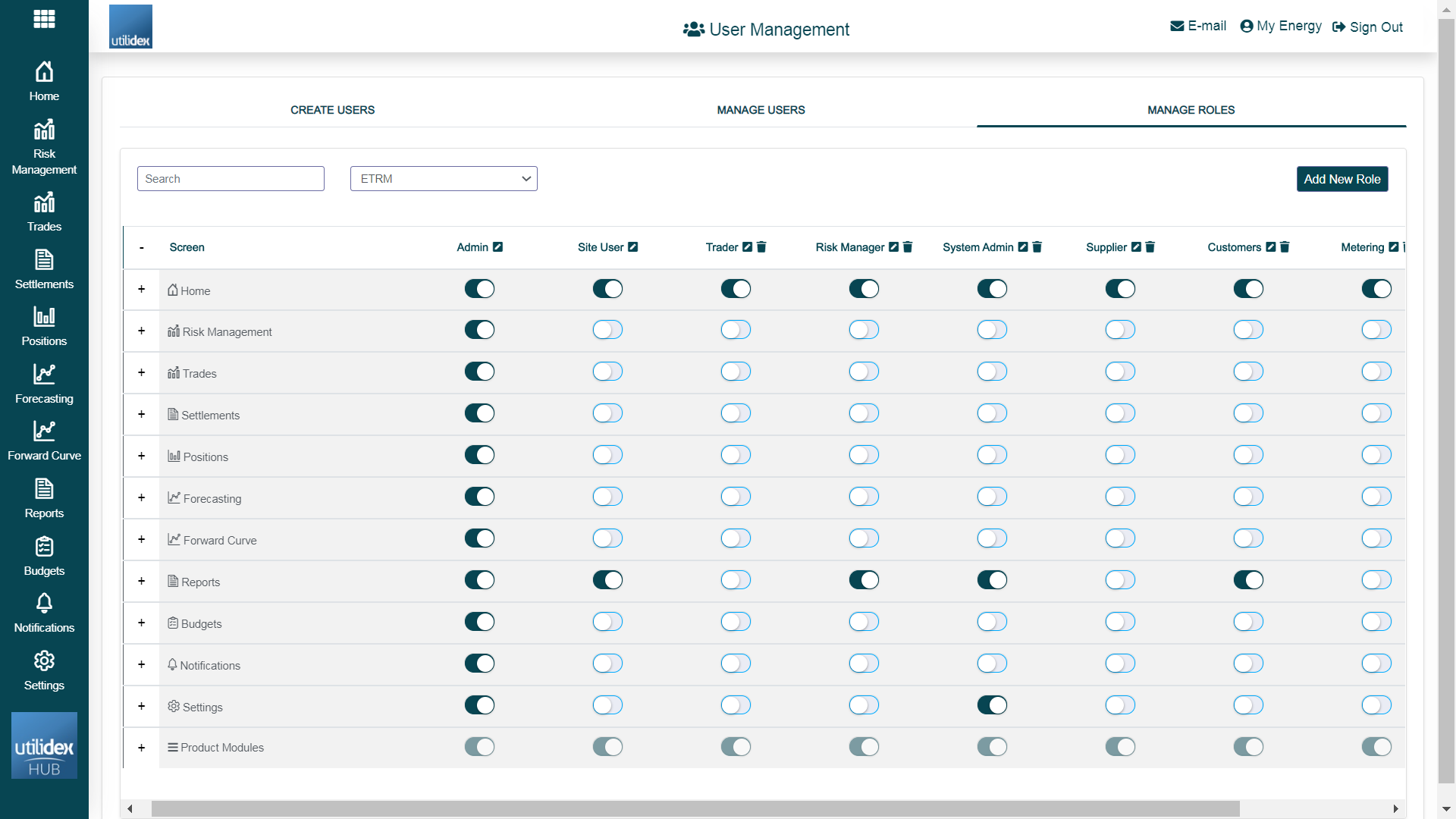Viewport: 1456px width, 819px height.
Task: Edit the Supplier role icon
Action: tap(1136, 247)
